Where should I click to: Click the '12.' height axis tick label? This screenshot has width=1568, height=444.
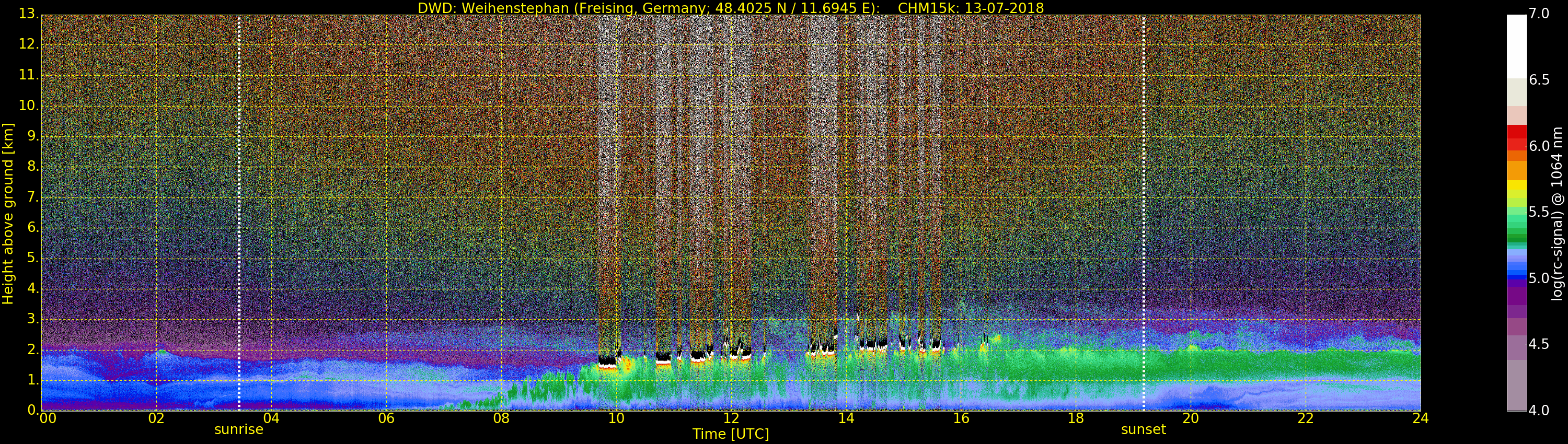pos(29,44)
